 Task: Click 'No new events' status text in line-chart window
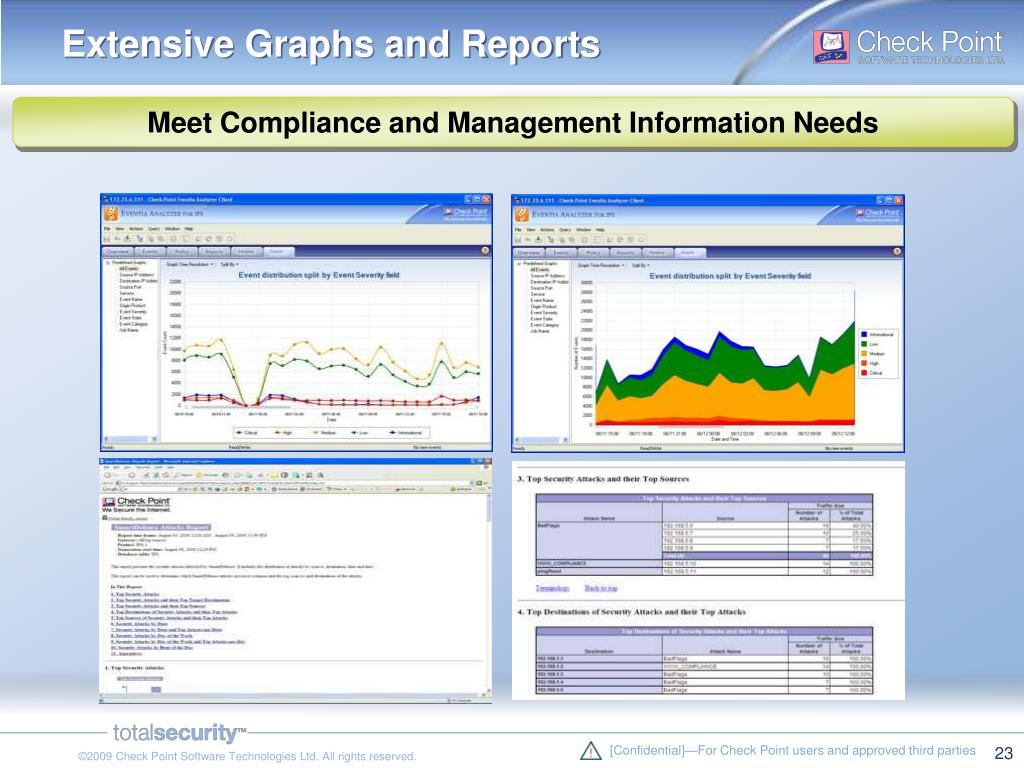[427, 447]
